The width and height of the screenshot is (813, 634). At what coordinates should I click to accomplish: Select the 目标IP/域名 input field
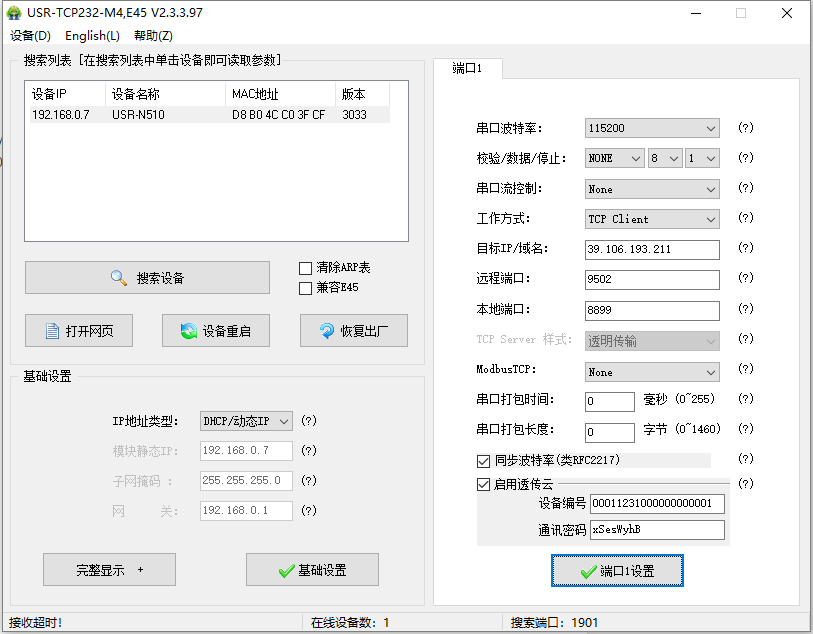pyautogui.click(x=651, y=249)
